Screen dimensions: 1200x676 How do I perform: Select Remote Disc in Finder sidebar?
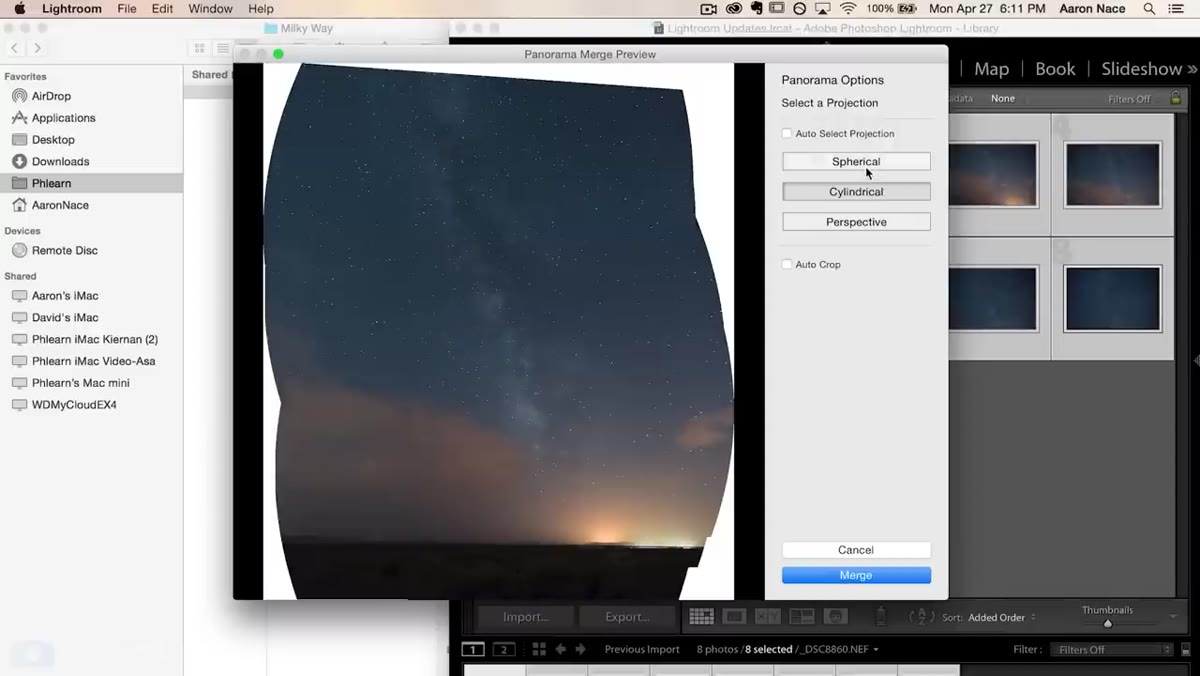[65, 250]
